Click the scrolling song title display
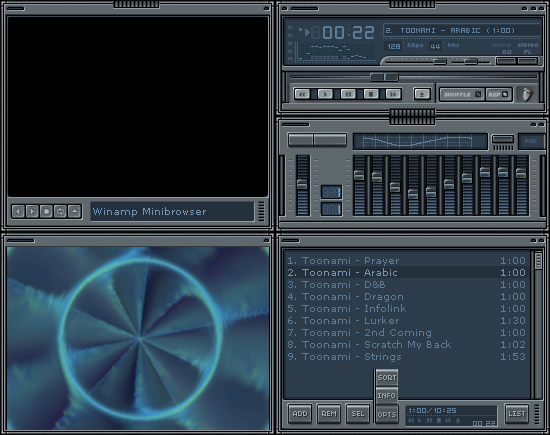 [461, 31]
